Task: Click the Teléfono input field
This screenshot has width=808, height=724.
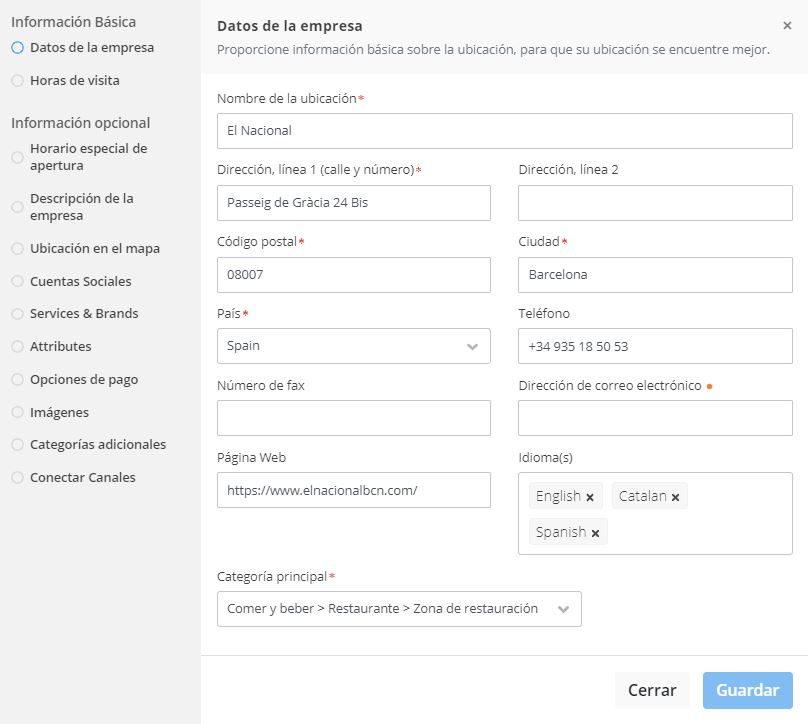Action: (655, 346)
